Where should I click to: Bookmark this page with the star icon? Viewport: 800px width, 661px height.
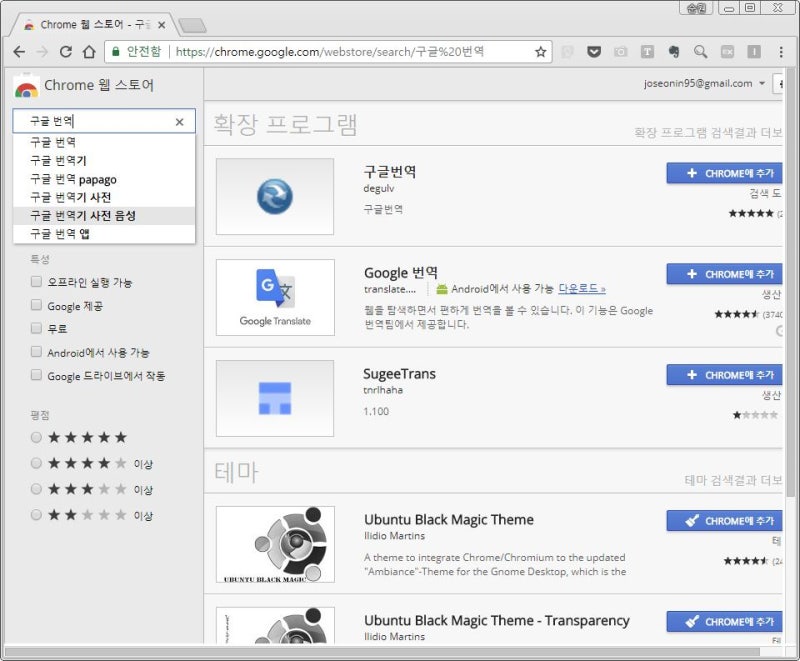click(x=540, y=52)
